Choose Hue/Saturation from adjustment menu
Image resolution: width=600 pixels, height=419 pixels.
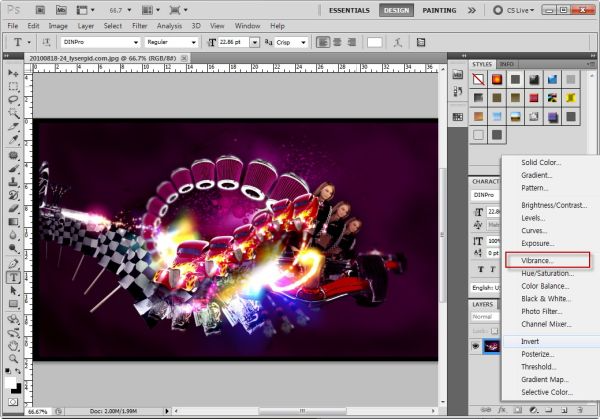(x=548, y=273)
